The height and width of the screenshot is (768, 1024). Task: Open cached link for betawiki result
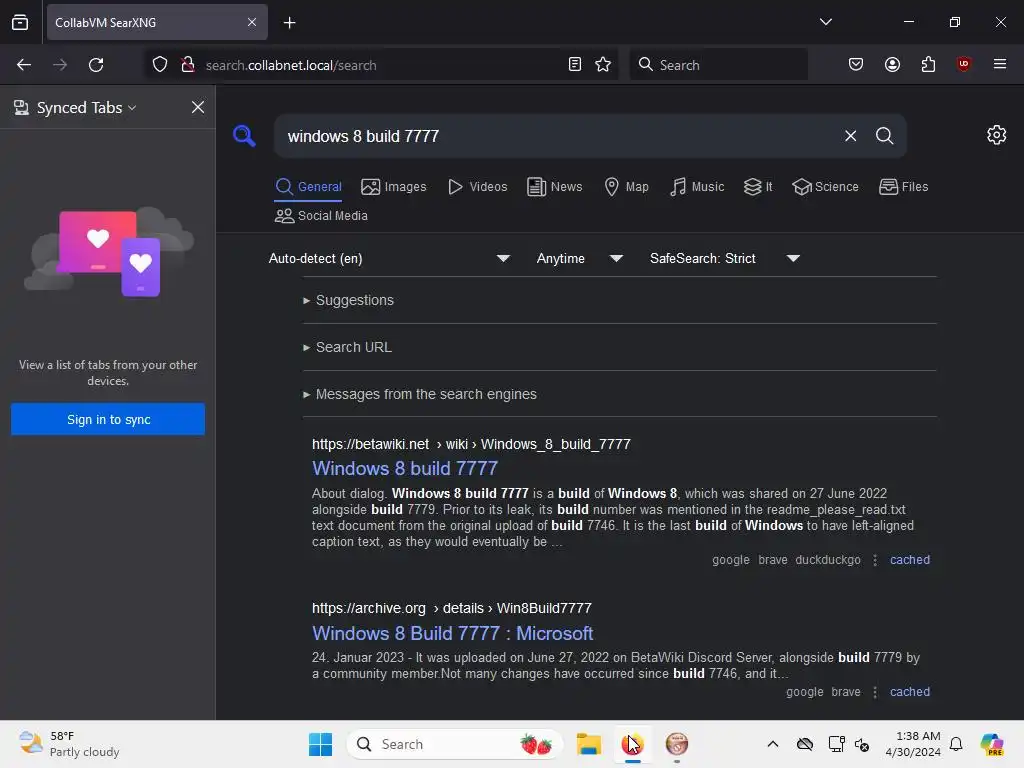pos(910,560)
